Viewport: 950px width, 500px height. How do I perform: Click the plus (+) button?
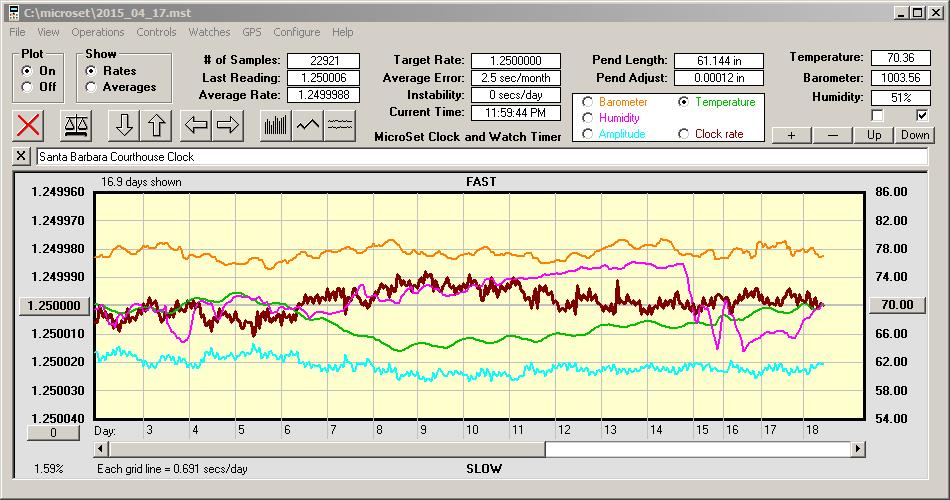(x=791, y=135)
